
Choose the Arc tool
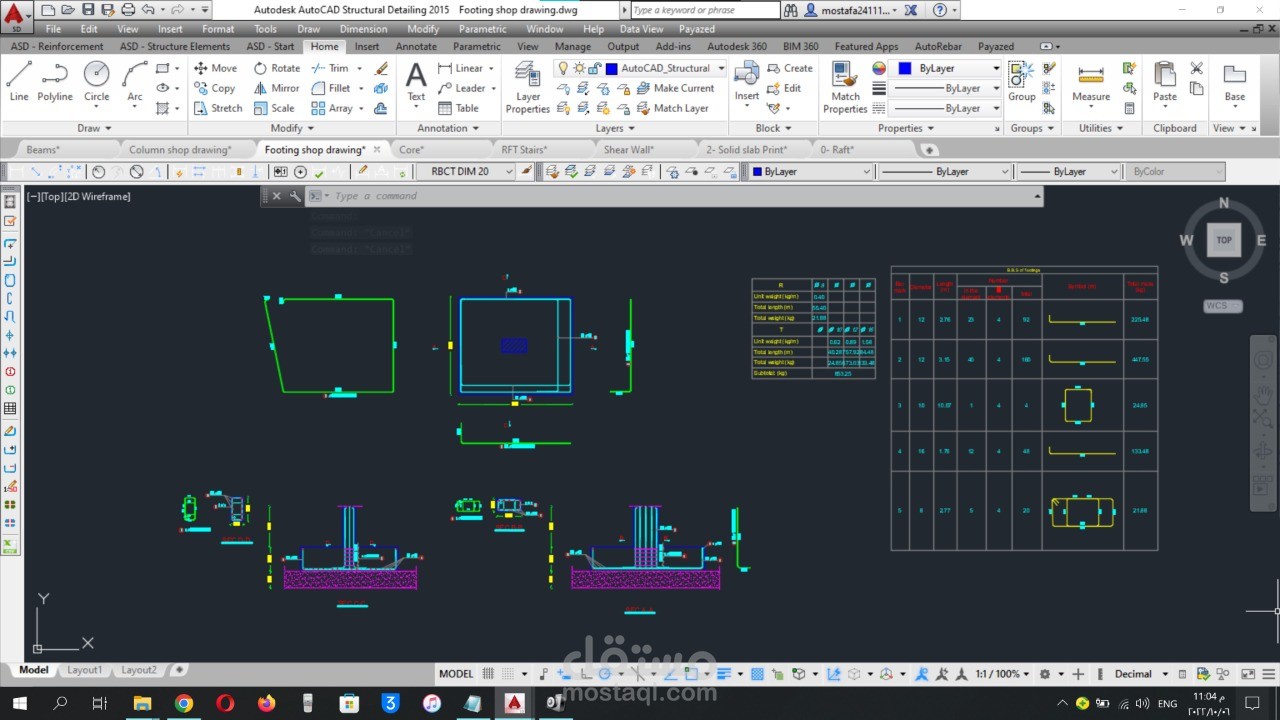pyautogui.click(x=135, y=82)
